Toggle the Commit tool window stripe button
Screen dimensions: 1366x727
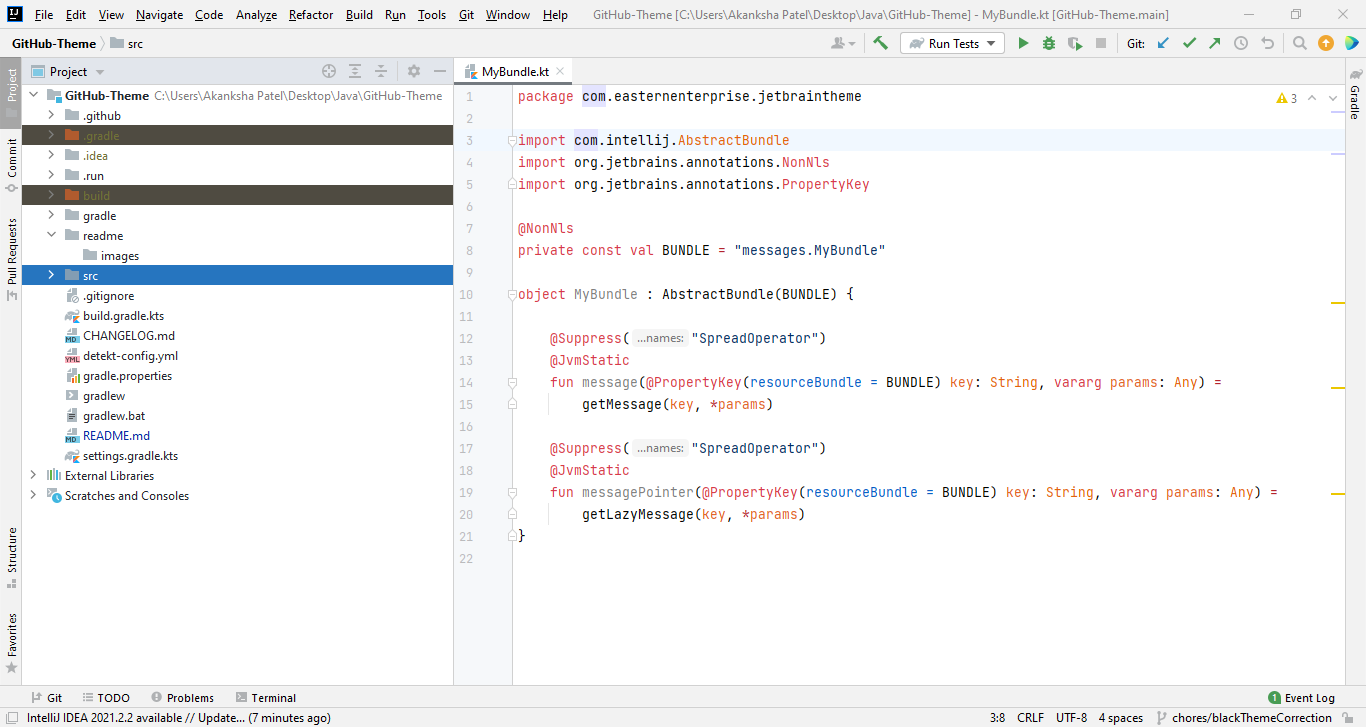click(x=11, y=164)
